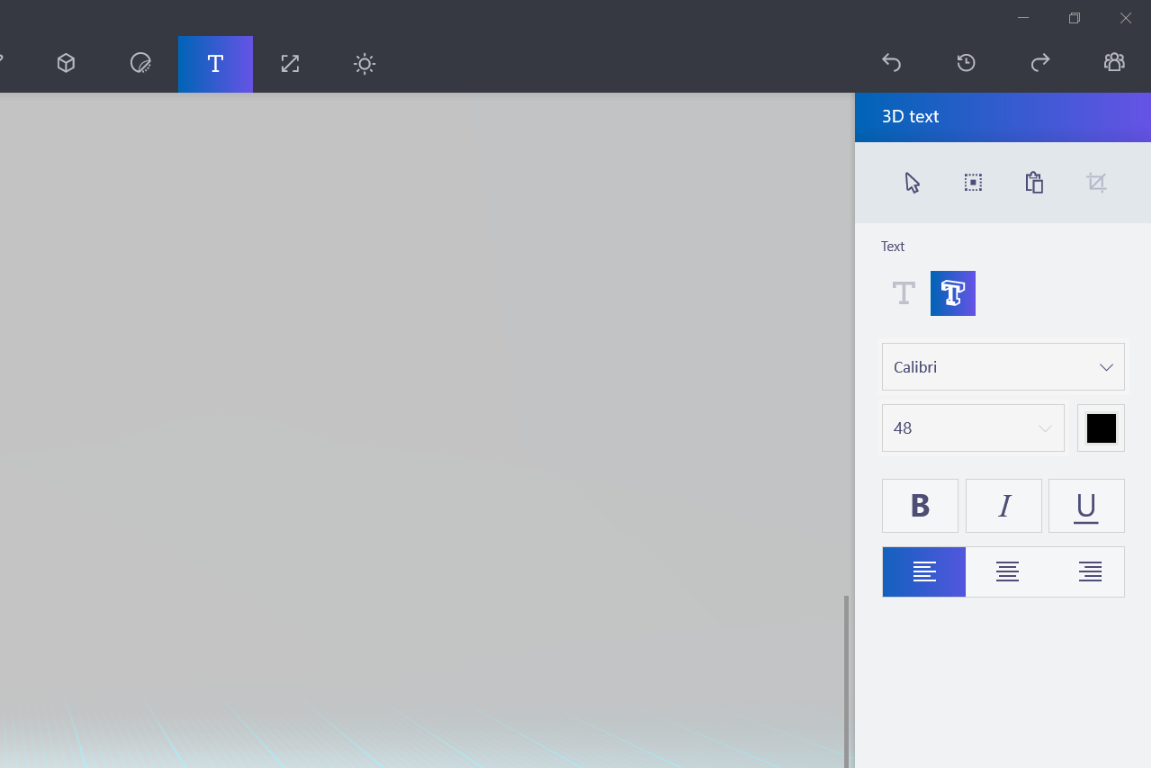Paste from clipboard

pos(1034,183)
